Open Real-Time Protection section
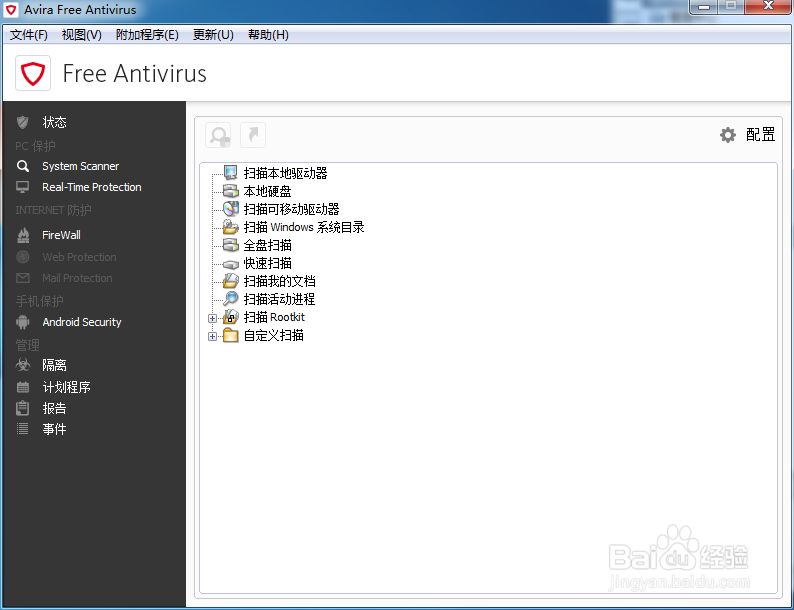The width and height of the screenshot is (794, 610). pyautogui.click(x=92, y=187)
